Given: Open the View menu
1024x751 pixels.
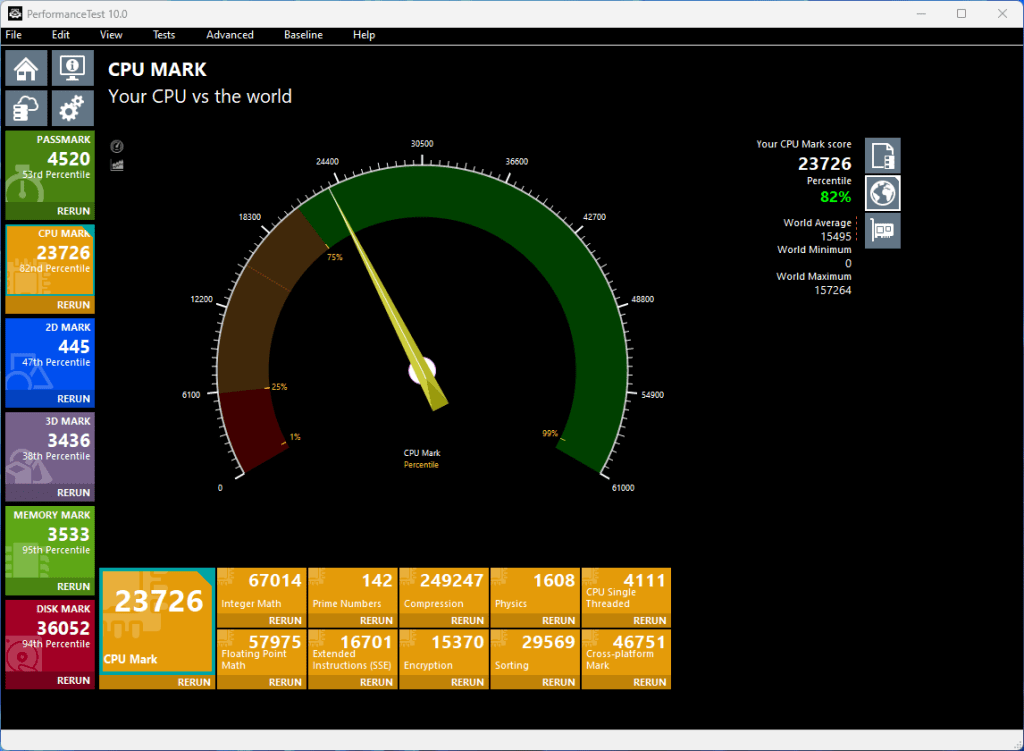Looking at the screenshot, I should pos(111,35).
